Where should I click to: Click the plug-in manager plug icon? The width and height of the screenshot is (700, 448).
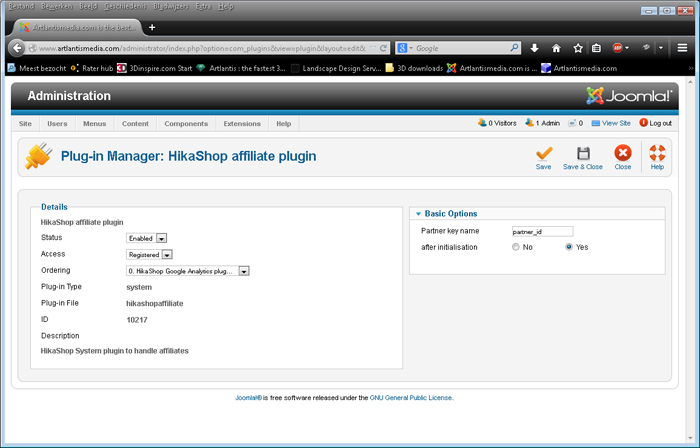click(38, 156)
